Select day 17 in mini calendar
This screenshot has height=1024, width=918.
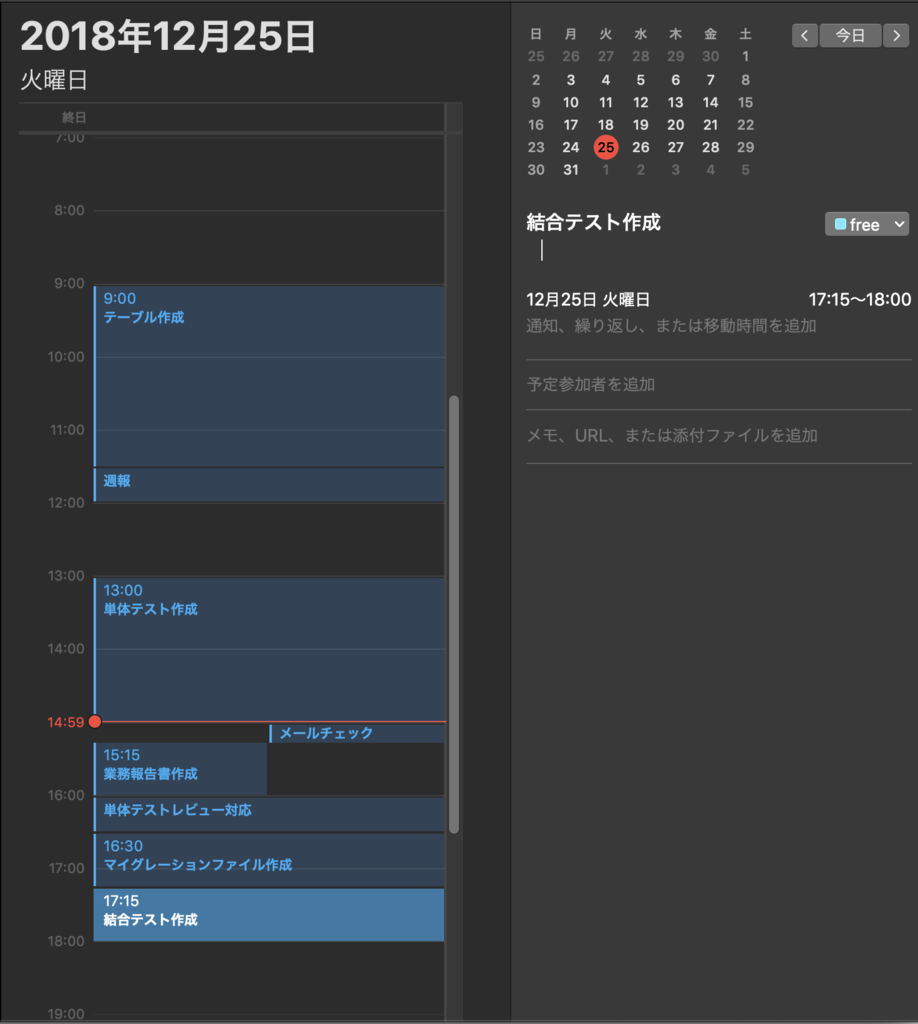click(571, 125)
